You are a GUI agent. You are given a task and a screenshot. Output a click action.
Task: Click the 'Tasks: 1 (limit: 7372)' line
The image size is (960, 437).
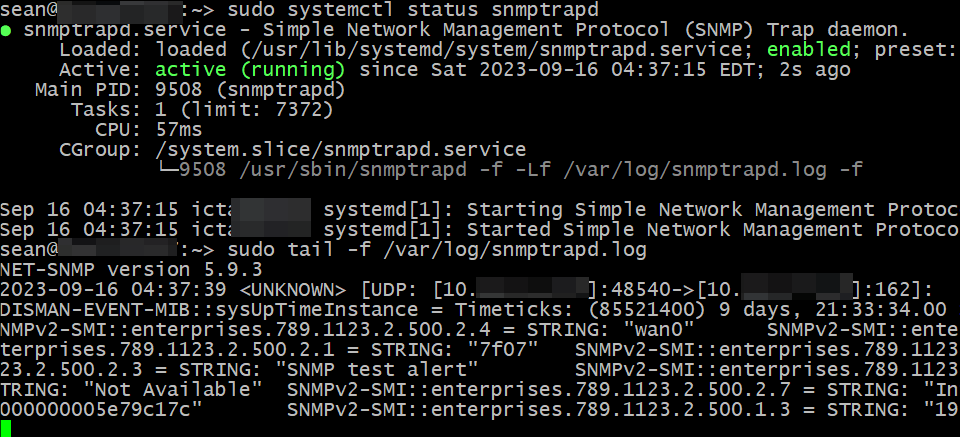(202, 110)
